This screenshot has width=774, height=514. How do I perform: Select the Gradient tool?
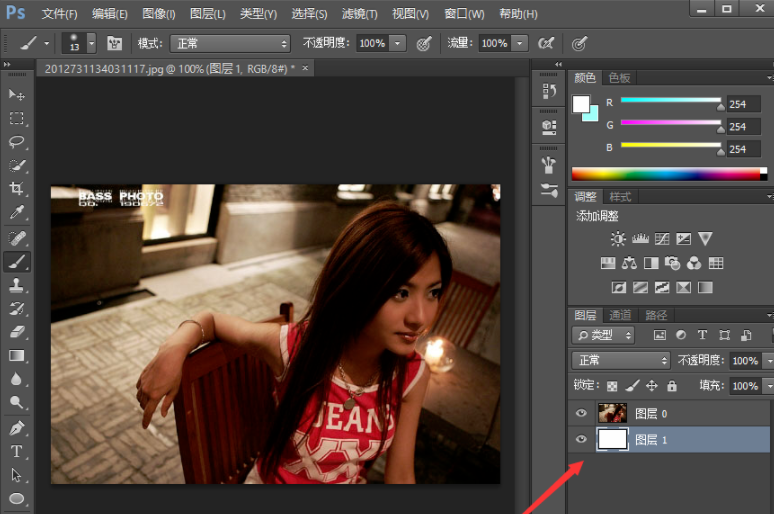(x=17, y=356)
